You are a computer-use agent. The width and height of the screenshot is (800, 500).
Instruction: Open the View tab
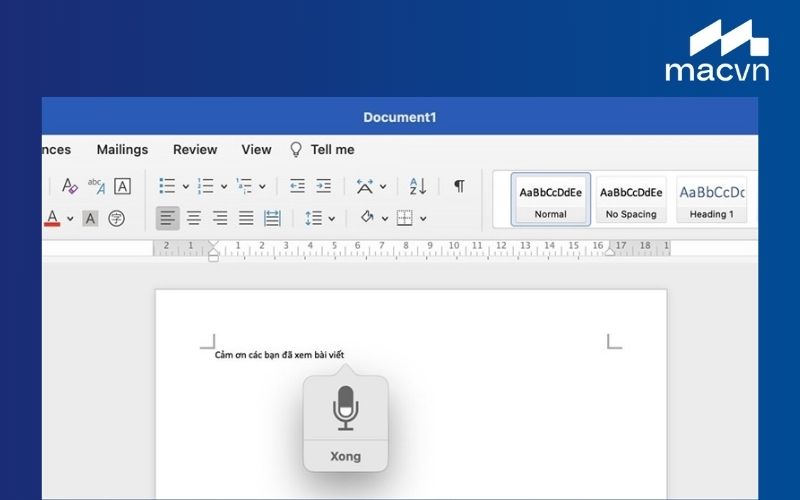point(256,149)
